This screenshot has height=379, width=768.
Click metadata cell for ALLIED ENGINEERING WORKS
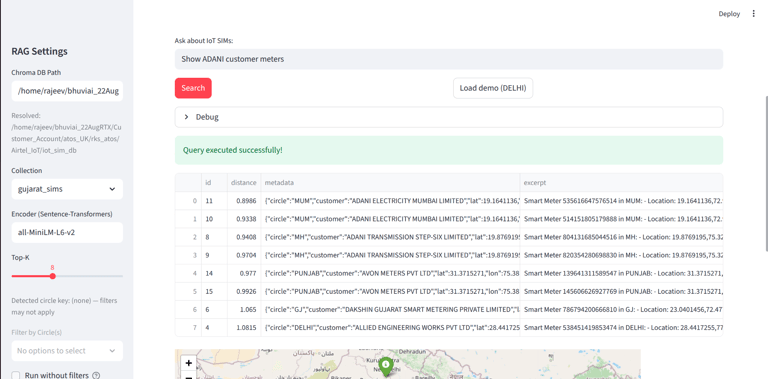pos(390,328)
